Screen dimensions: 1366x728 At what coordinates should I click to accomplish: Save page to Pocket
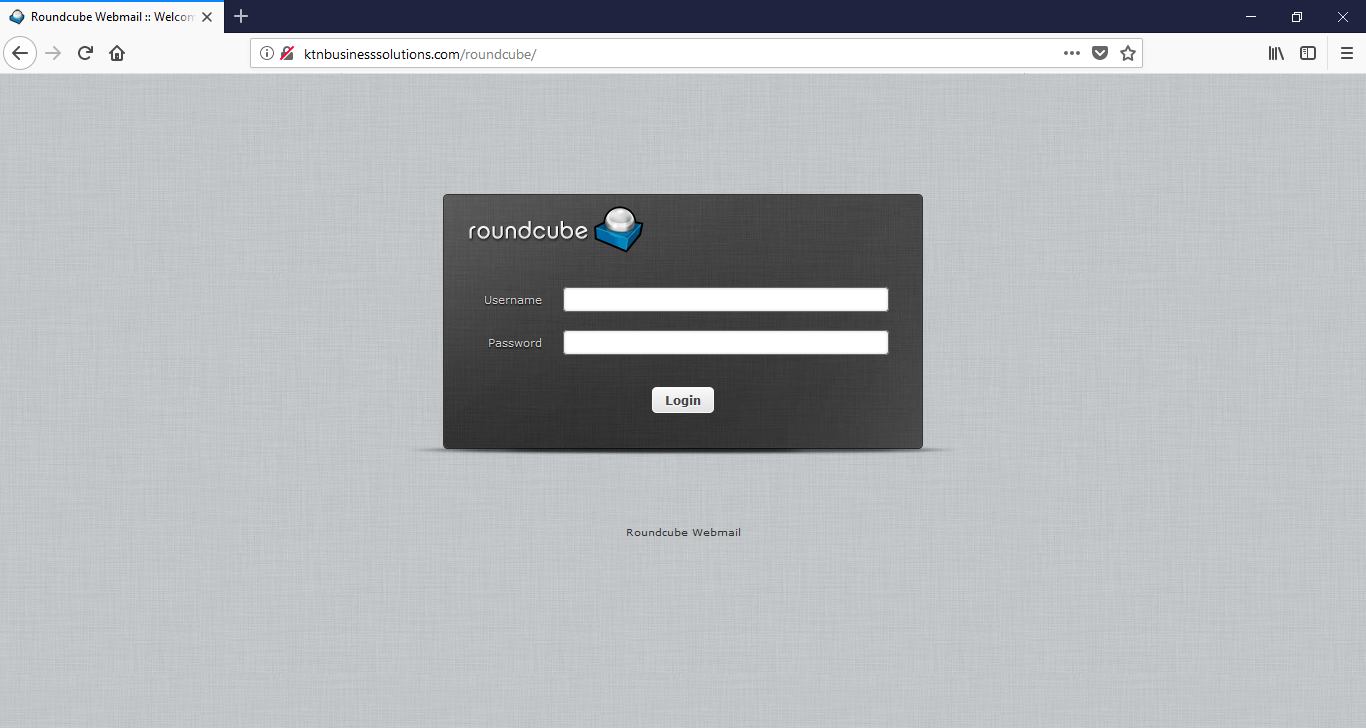[x=1100, y=54]
